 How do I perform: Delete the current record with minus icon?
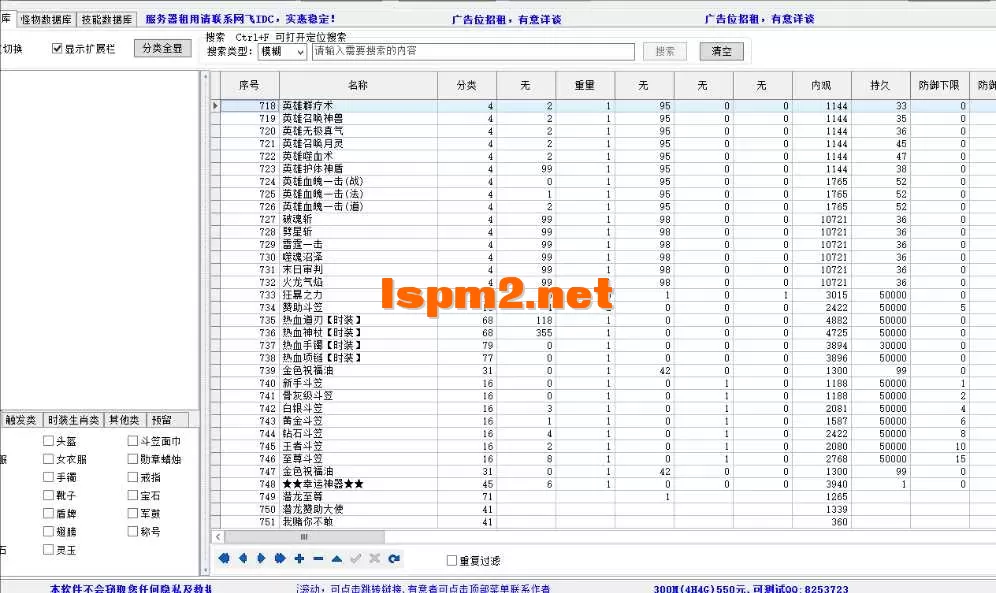click(x=317, y=559)
